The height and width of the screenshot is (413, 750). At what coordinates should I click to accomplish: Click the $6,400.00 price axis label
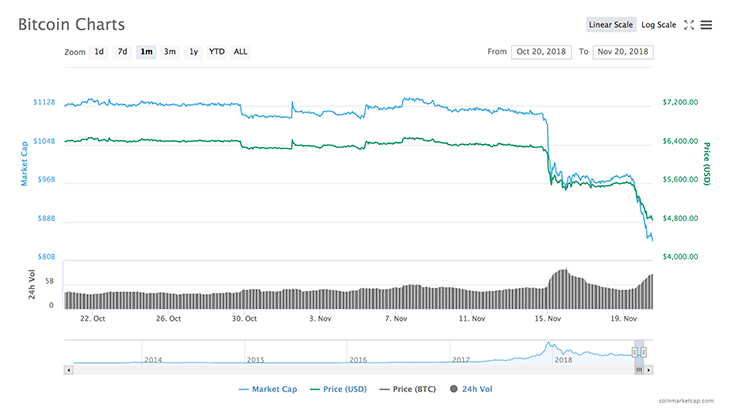680,141
